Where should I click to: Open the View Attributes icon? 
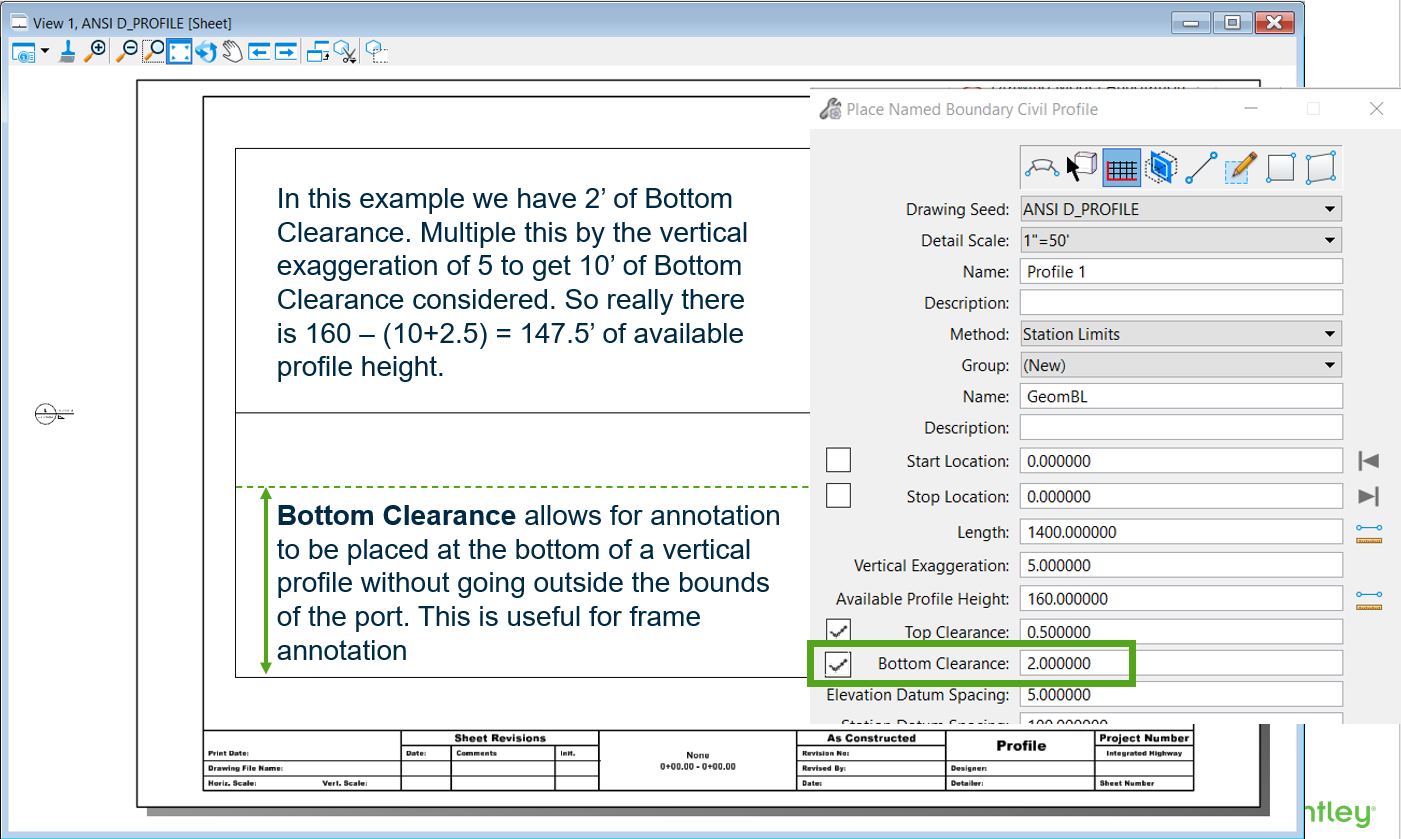(23, 53)
